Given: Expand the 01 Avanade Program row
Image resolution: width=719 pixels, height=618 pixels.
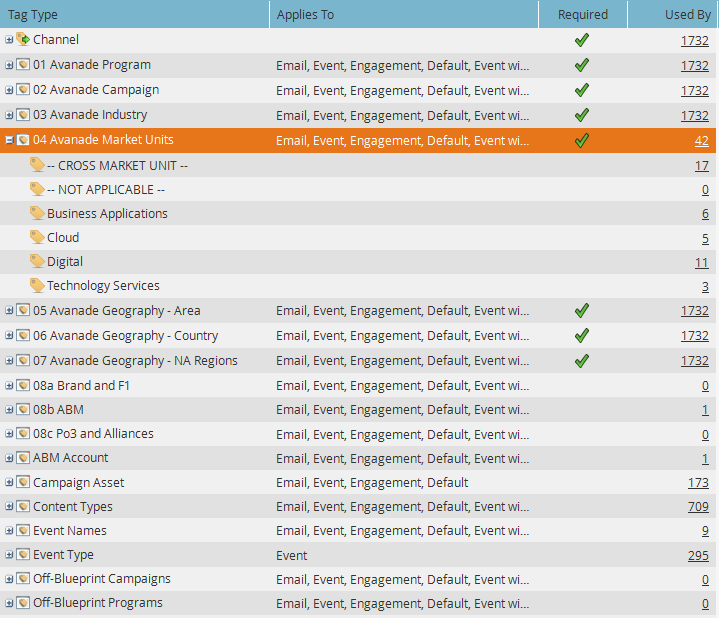Looking at the screenshot, I should pyautogui.click(x=9, y=65).
